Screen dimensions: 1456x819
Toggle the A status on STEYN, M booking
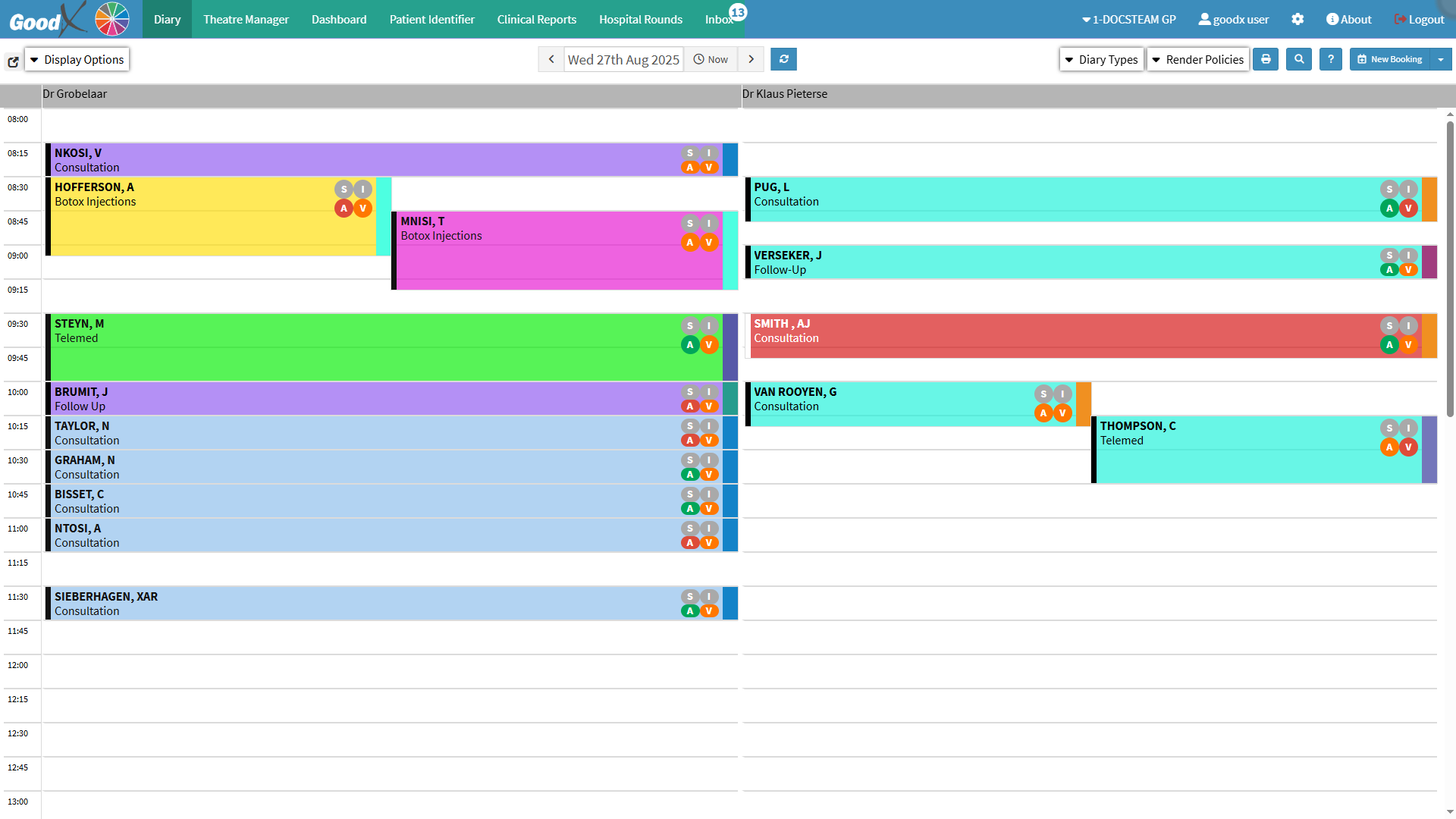(x=690, y=345)
